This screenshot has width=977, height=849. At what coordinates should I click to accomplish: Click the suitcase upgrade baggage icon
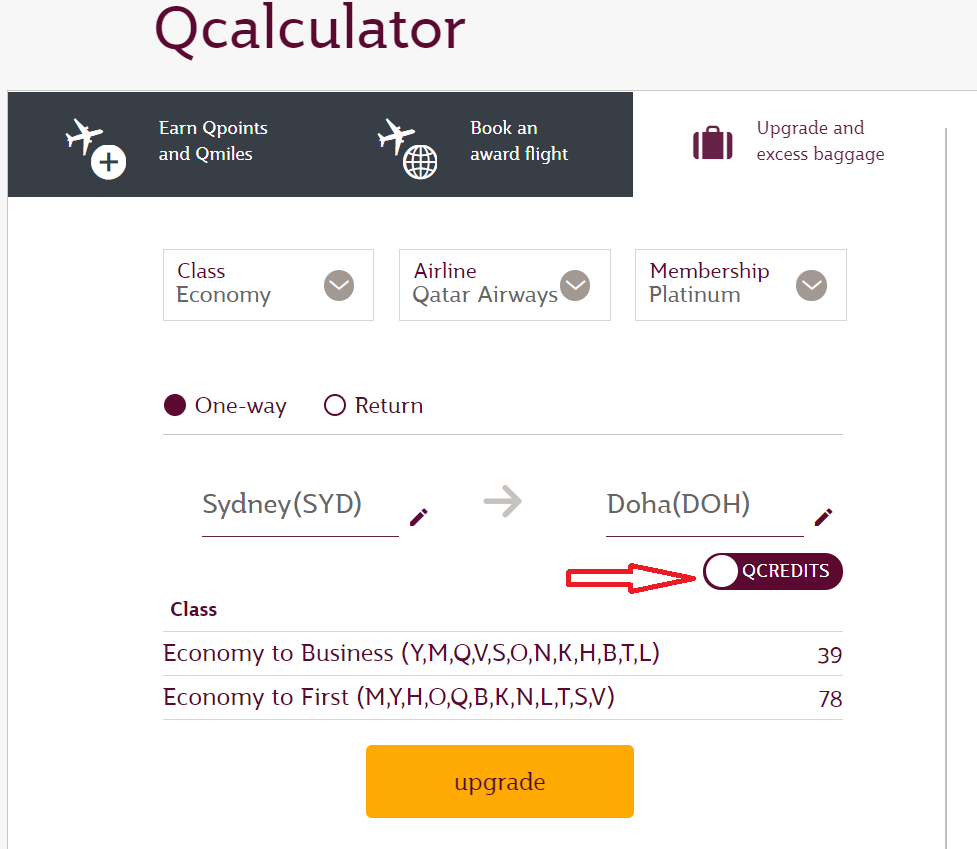tap(713, 143)
